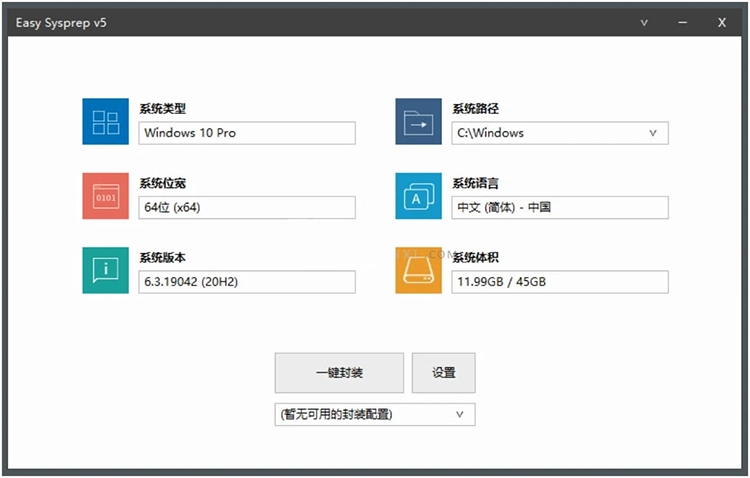Click the system language 'A' icon
The image size is (750, 478).
[418, 196]
